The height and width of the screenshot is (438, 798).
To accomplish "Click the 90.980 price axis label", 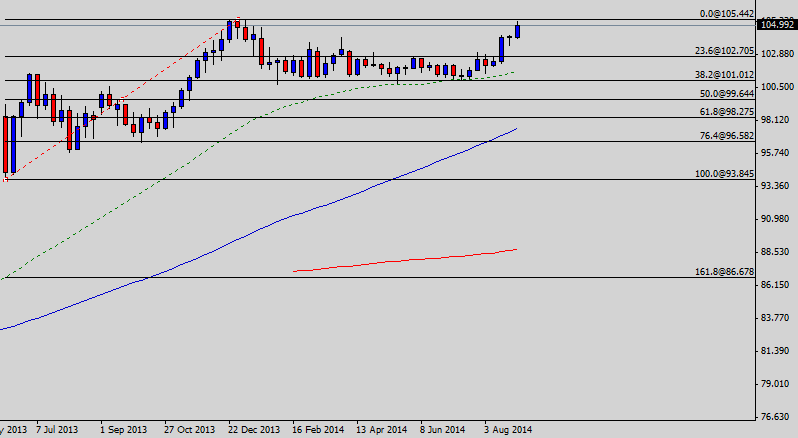I will click(777, 219).
